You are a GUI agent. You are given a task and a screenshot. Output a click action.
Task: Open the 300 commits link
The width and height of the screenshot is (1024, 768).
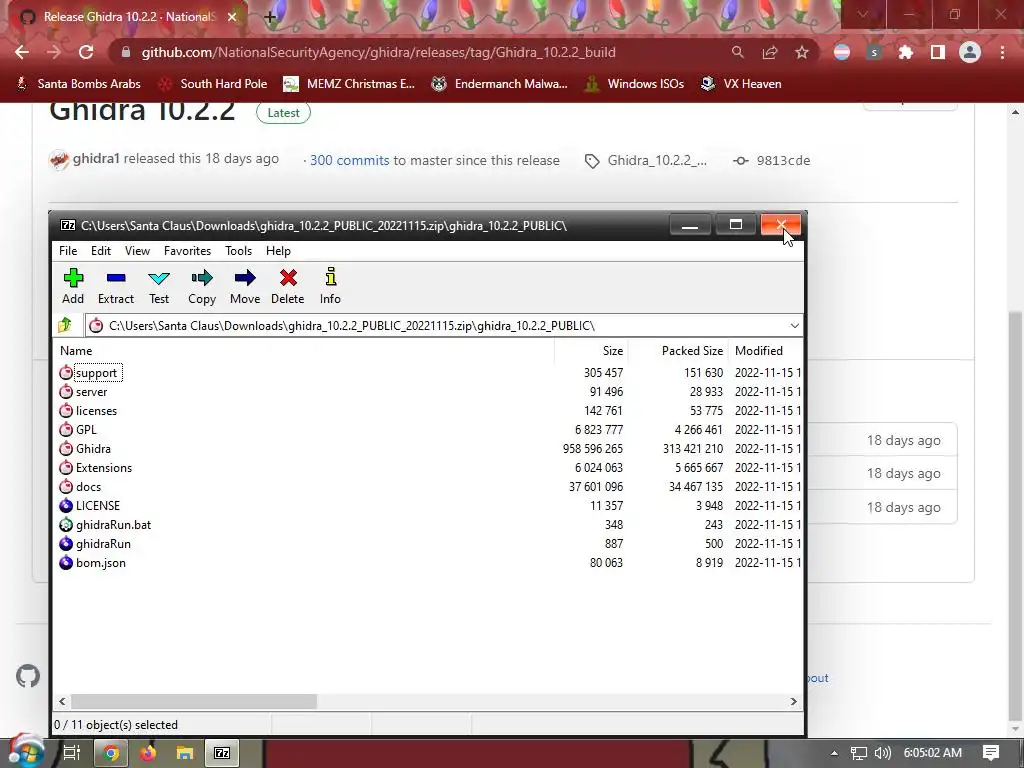[x=349, y=160]
